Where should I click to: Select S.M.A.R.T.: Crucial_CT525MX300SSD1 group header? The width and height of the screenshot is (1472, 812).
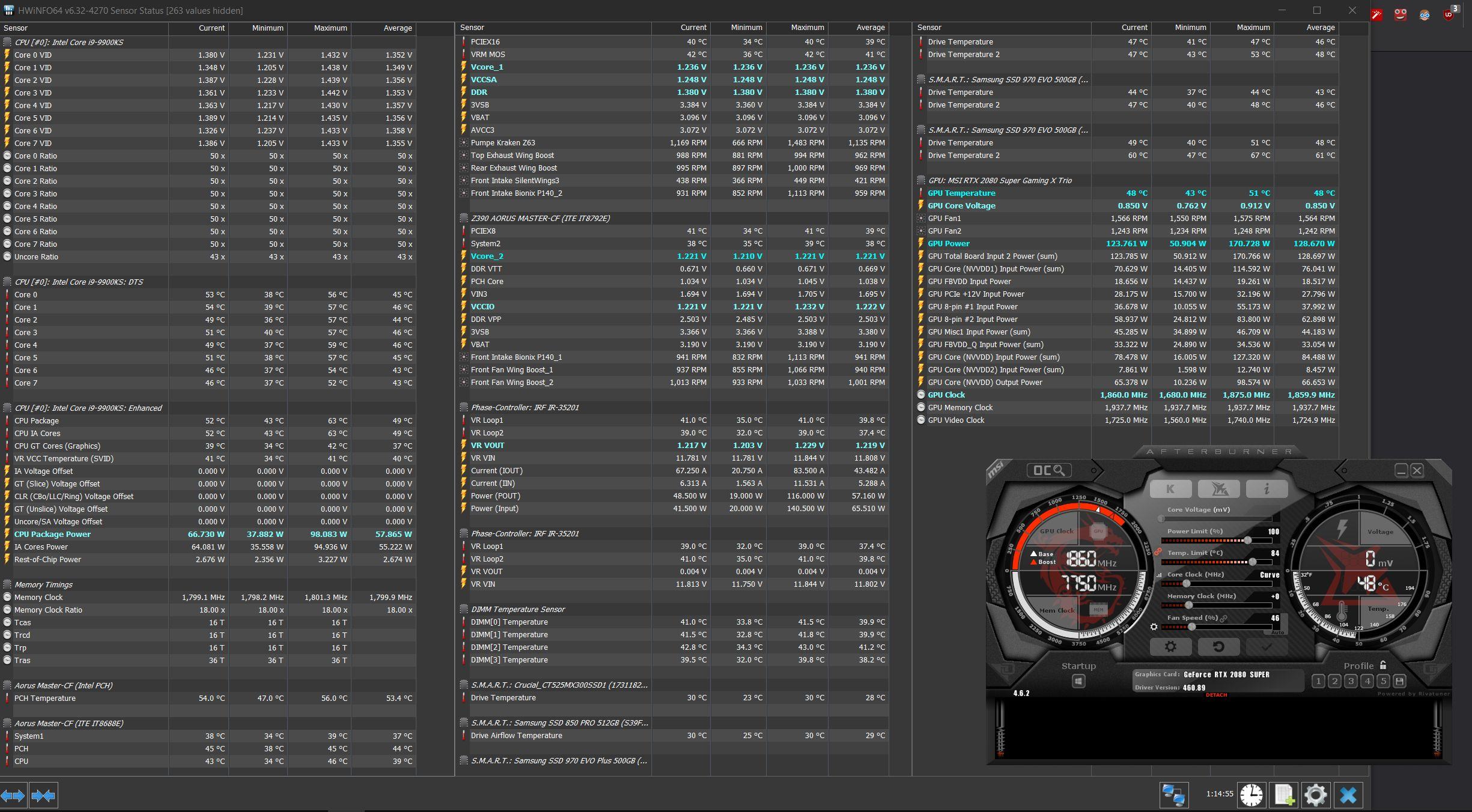click(559, 685)
